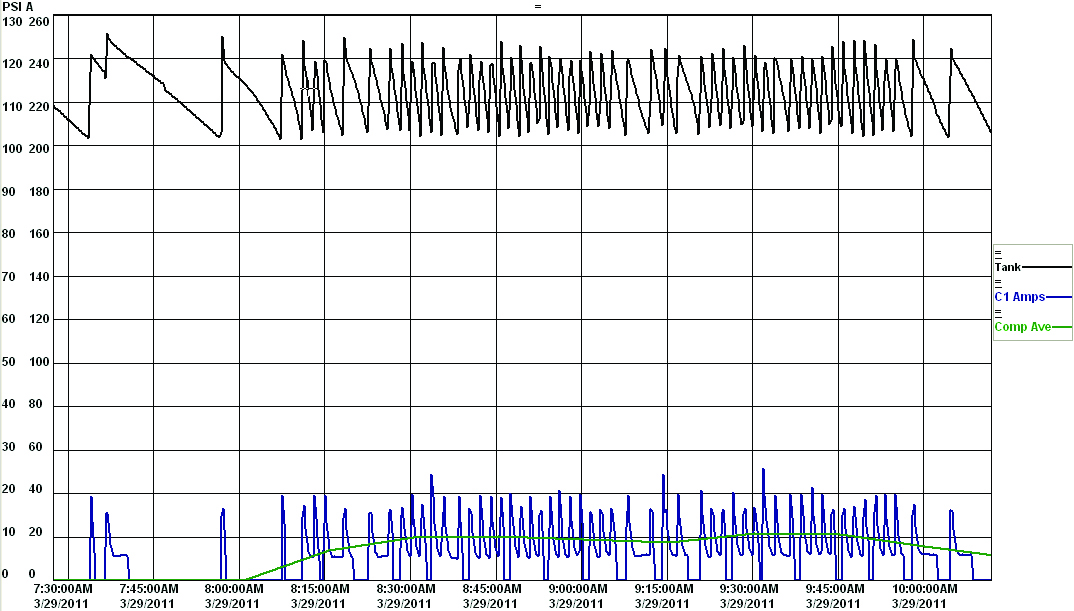Click the 110 220 y-axis label
This screenshot has width=1074, height=611.
(26, 107)
